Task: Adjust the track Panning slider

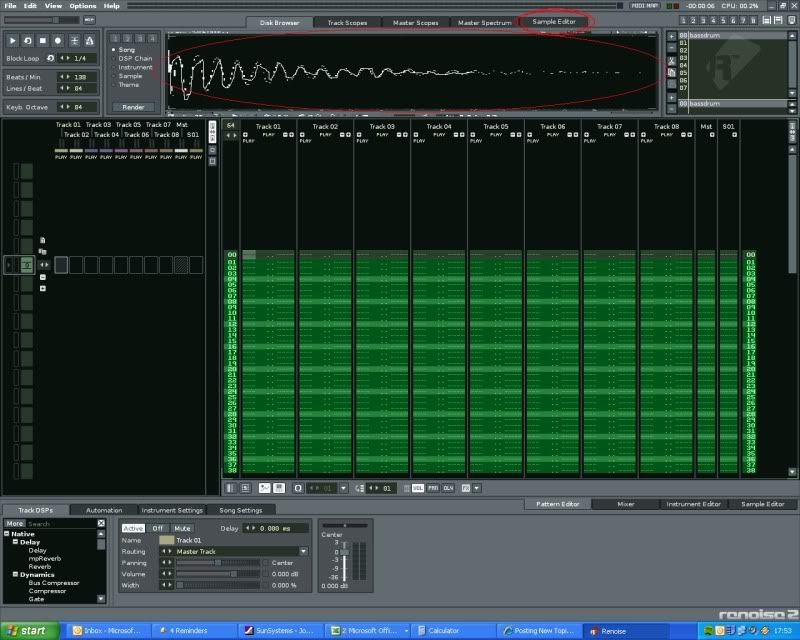Action: tap(218, 562)
